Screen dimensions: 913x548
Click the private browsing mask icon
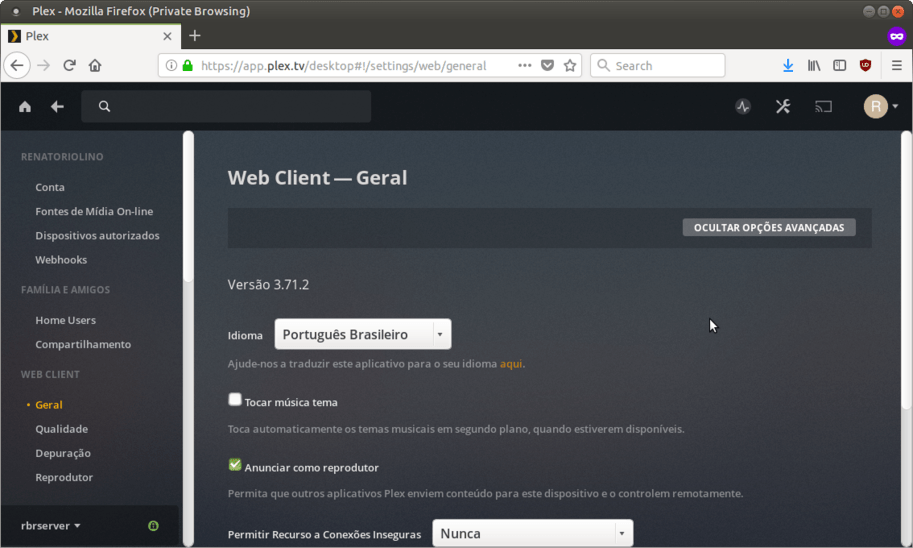tap(897, 36)
